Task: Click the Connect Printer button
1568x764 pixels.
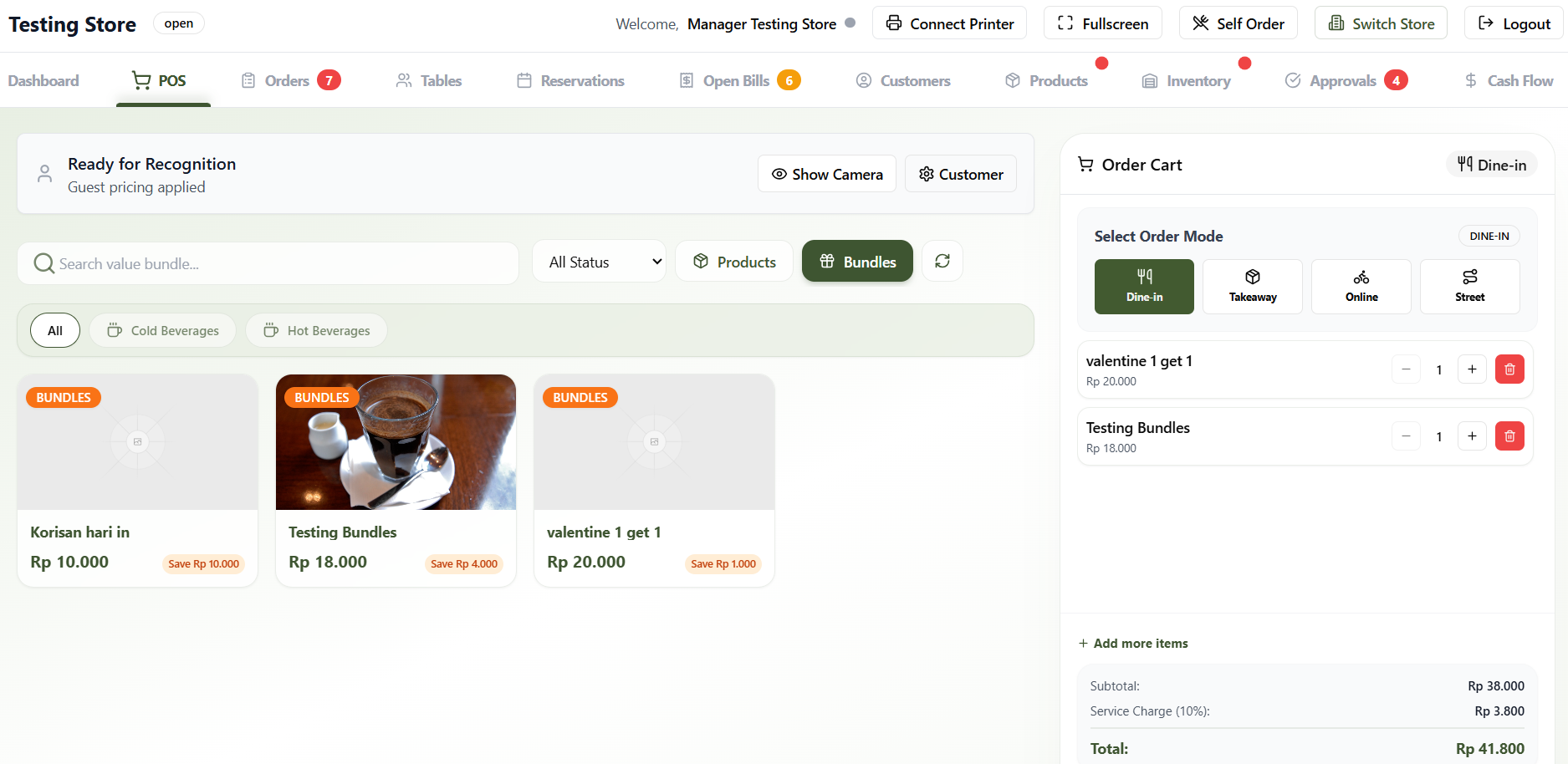Action: coord(949,23)
